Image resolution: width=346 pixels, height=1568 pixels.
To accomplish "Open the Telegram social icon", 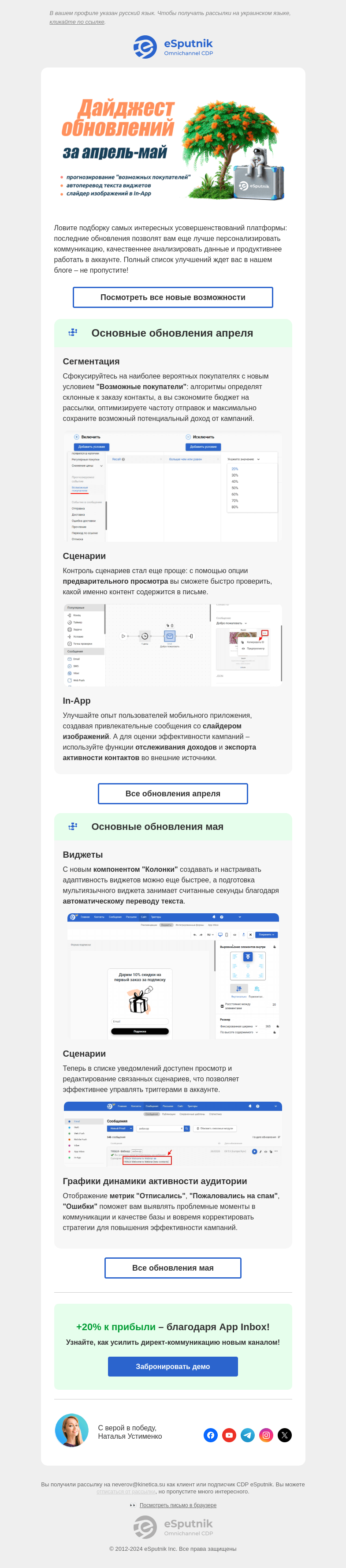I will [248, 1435].
